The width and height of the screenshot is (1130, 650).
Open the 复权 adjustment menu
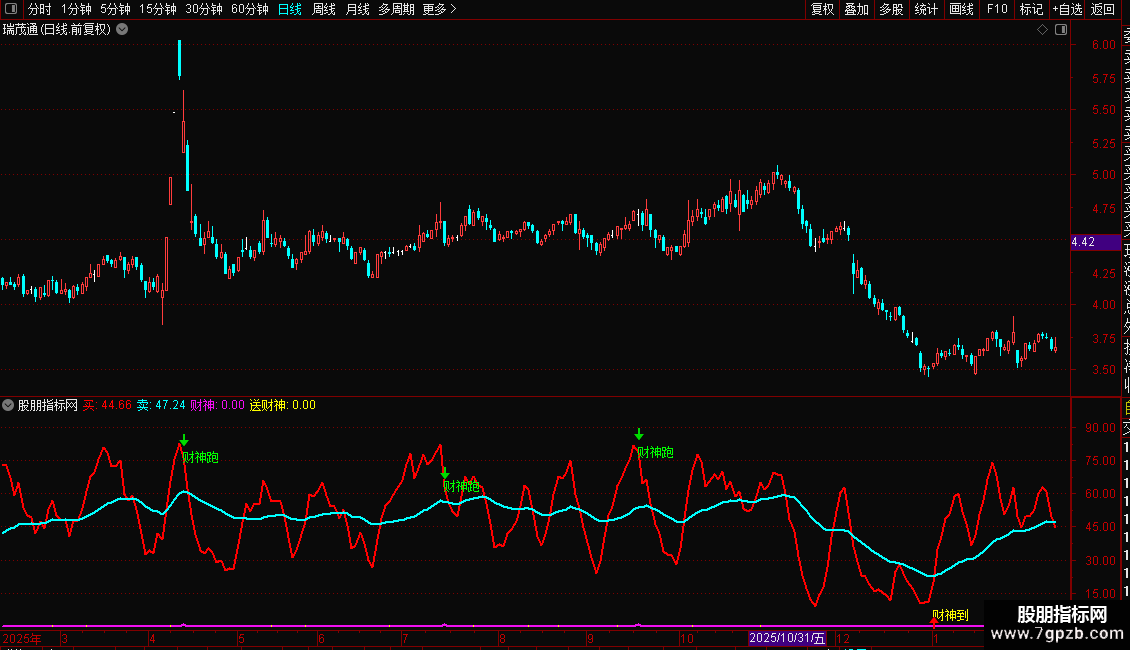coord(822,9)
